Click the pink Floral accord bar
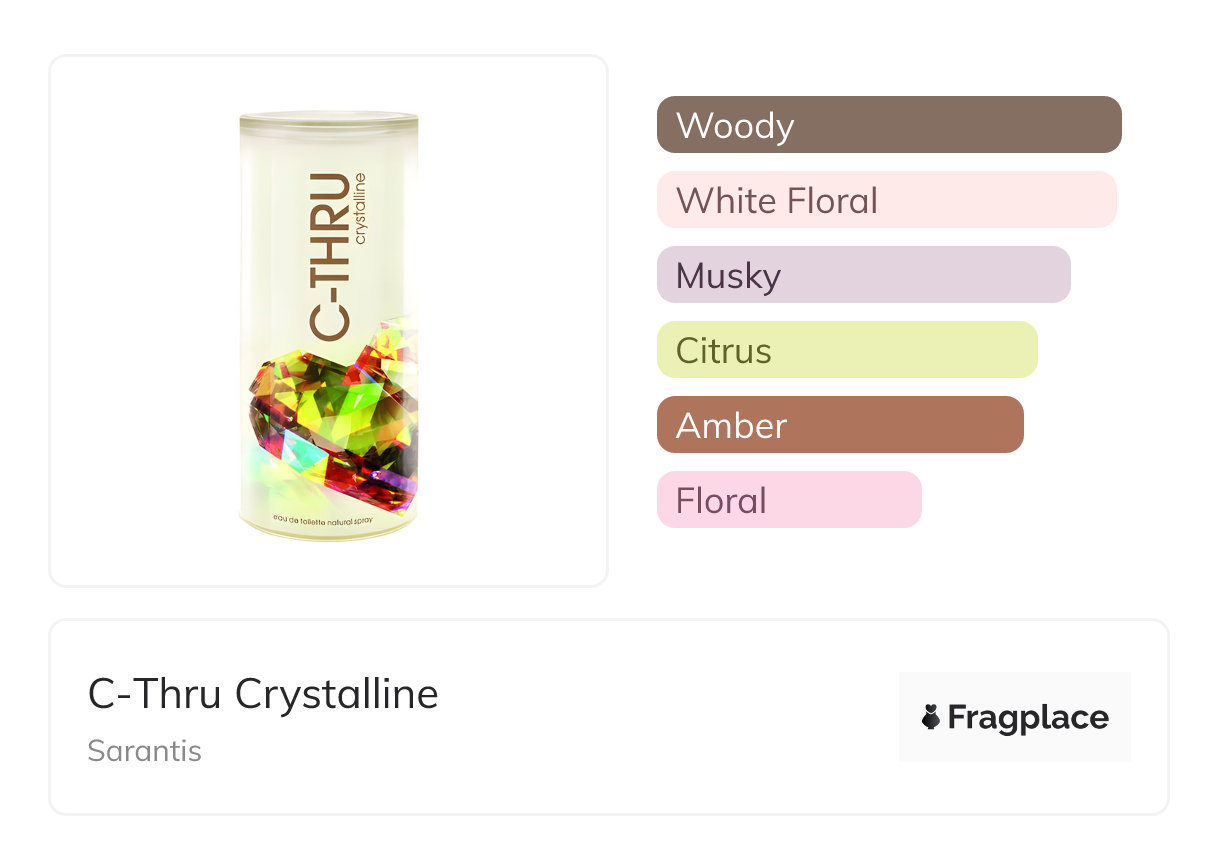 pos(788,500)
